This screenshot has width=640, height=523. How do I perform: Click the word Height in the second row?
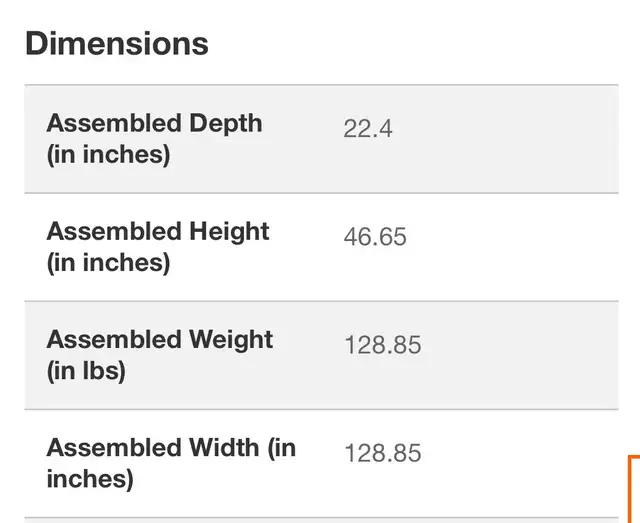click(x=229, y=232)
